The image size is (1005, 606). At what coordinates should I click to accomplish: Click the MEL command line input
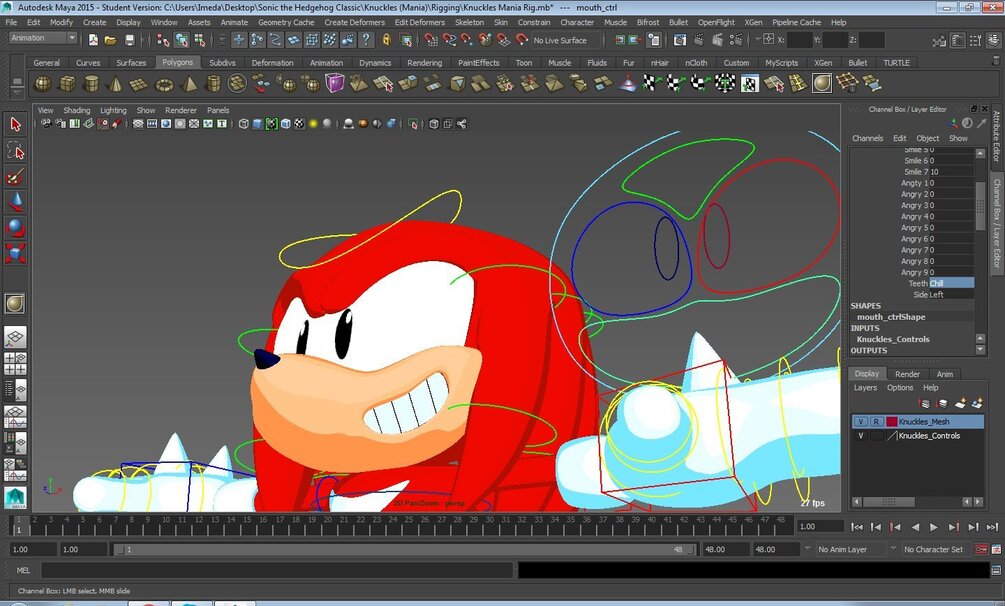tap(277, 570)
